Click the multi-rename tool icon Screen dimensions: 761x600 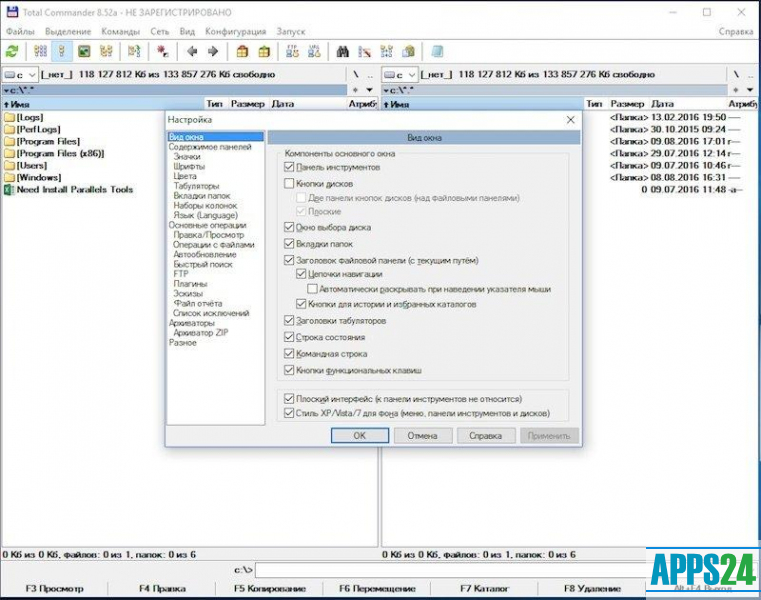(364, 51)
